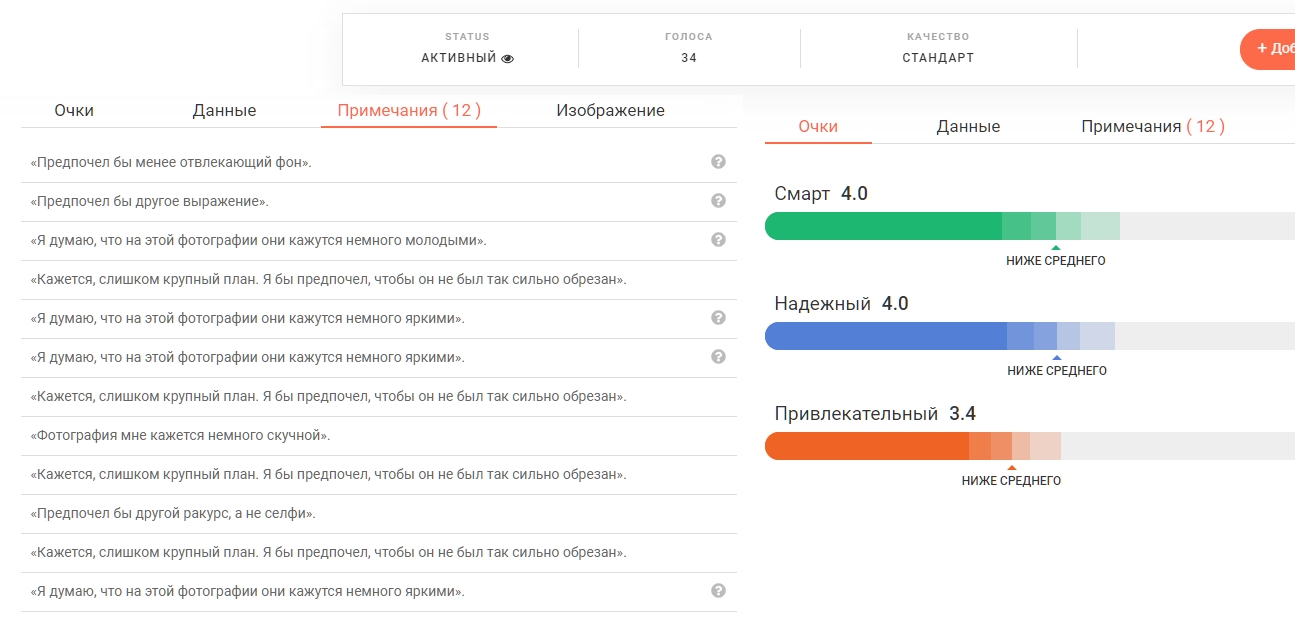Click the СТАНДАРТ quality value

coord(938,58)
